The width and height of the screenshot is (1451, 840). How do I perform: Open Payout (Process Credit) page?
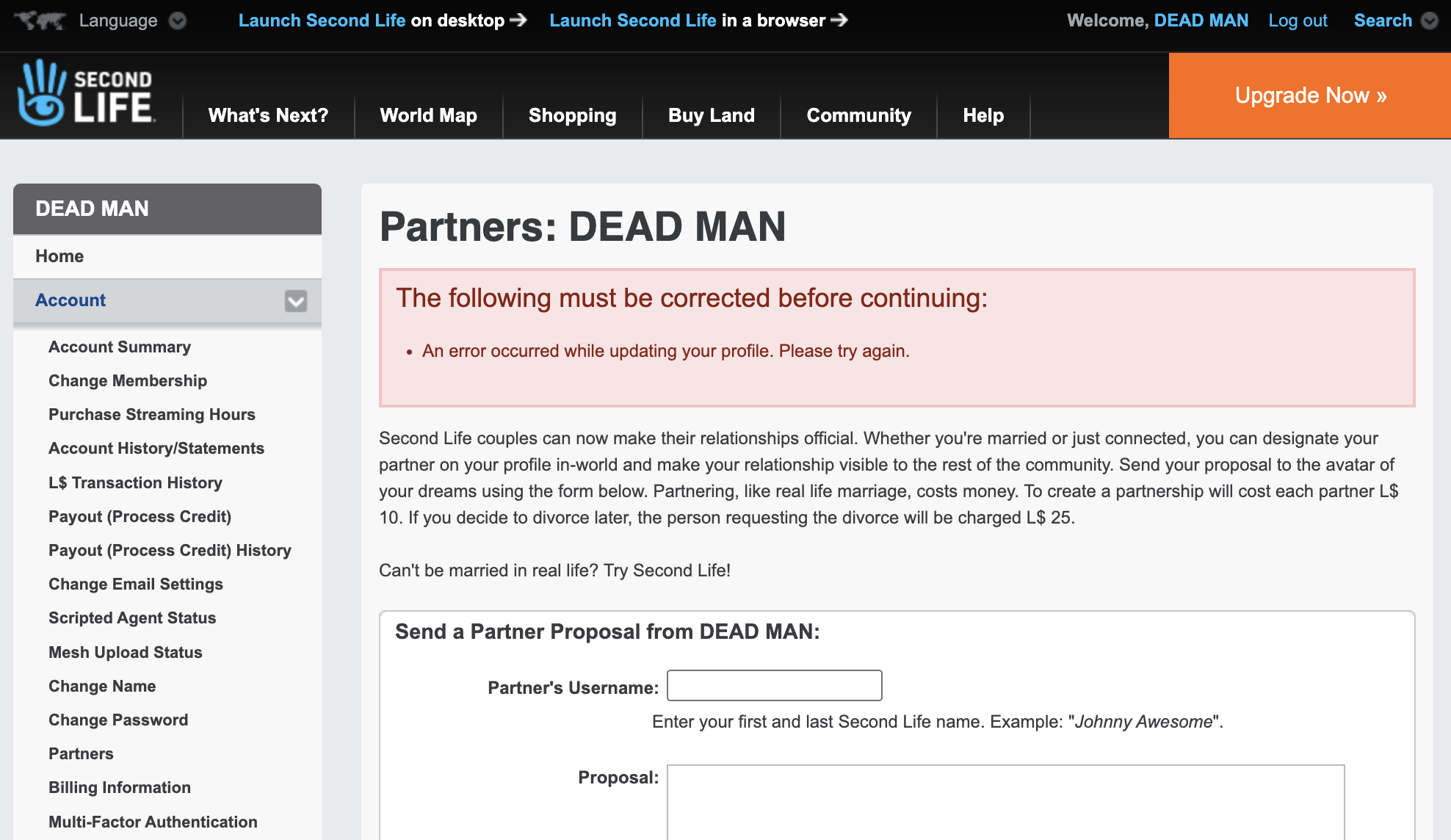[140, 516]
